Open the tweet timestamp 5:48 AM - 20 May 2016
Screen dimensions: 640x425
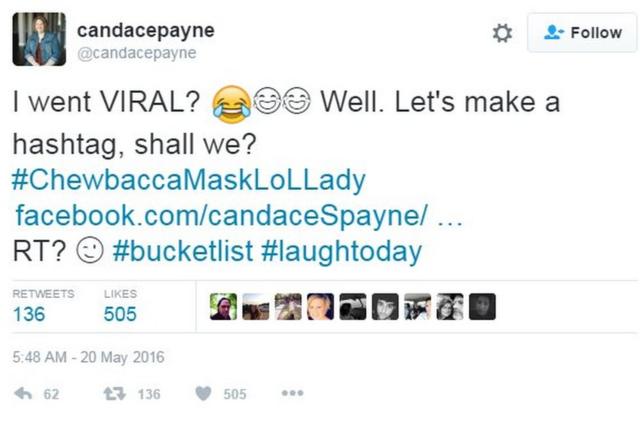(88, 357)
